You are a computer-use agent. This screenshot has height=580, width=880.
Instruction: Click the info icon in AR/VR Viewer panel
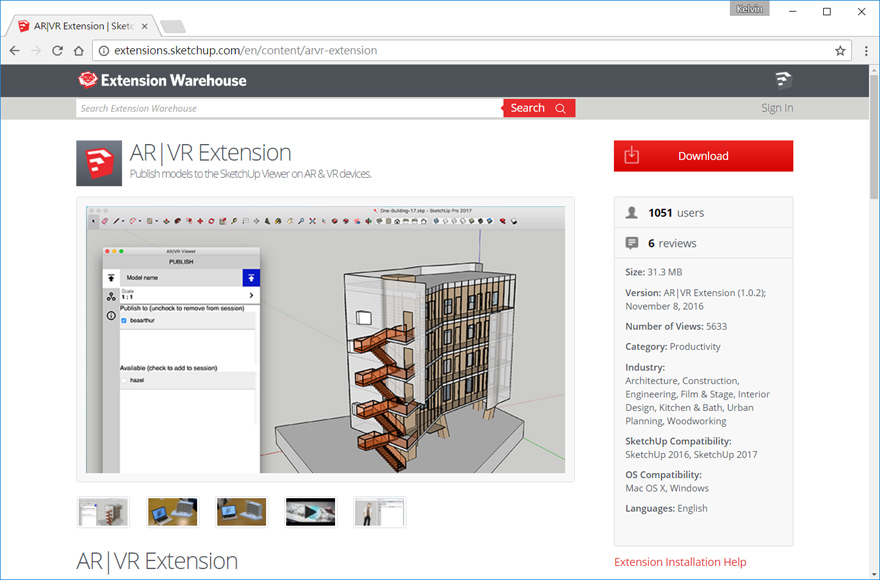[x=111, y=316]
